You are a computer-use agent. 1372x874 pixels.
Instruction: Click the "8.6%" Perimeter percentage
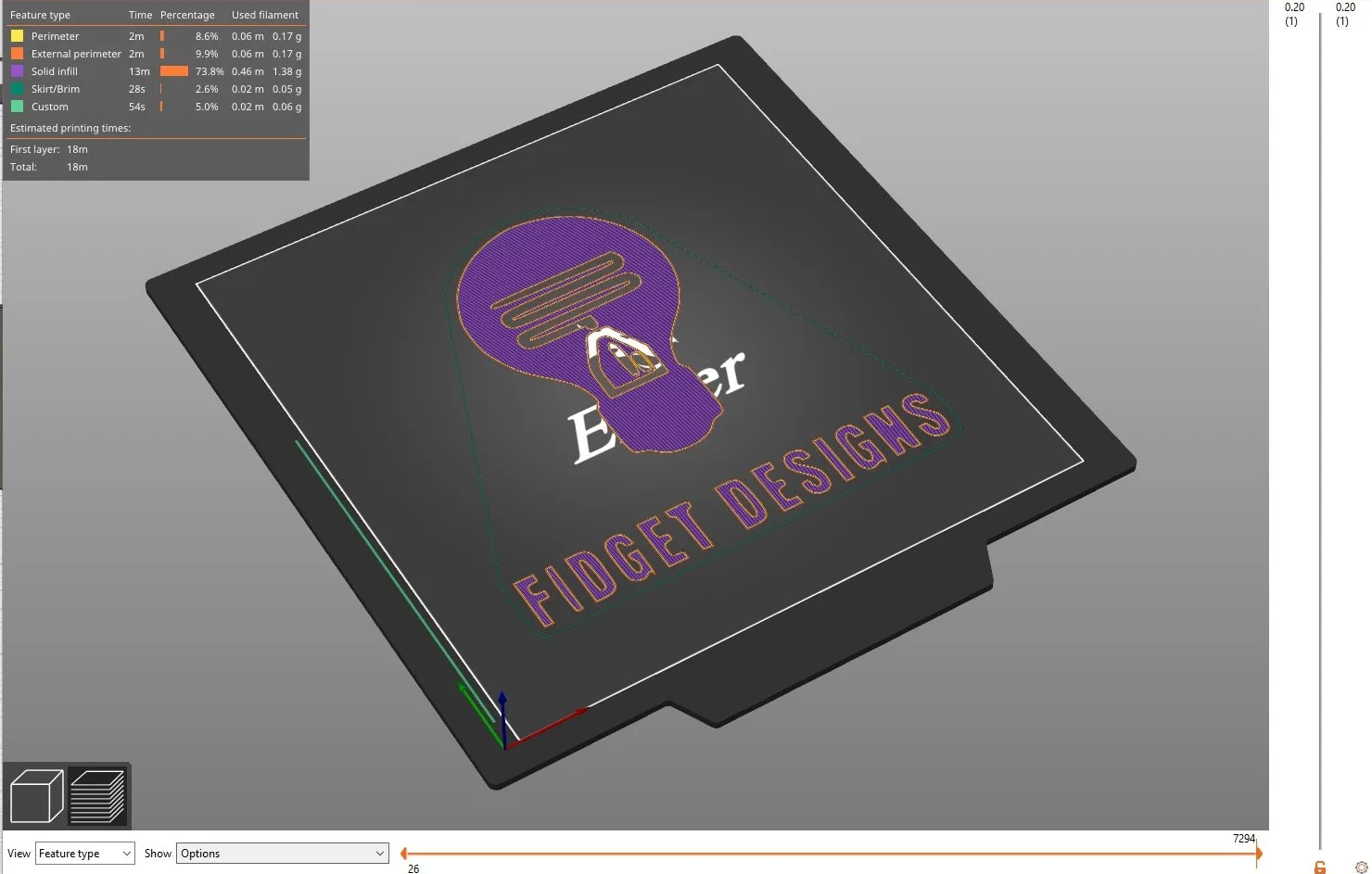[207, 36]
